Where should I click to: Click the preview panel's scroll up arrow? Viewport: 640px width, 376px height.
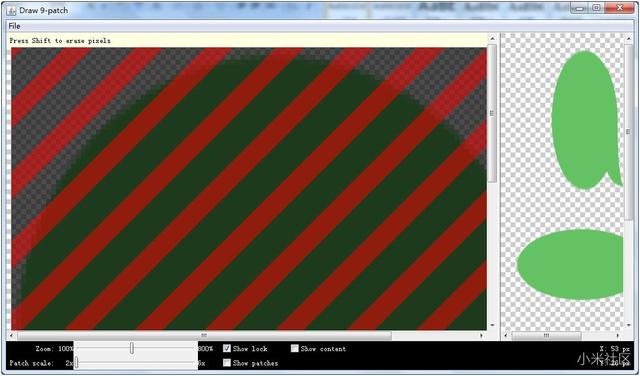(x=629, y=39)
